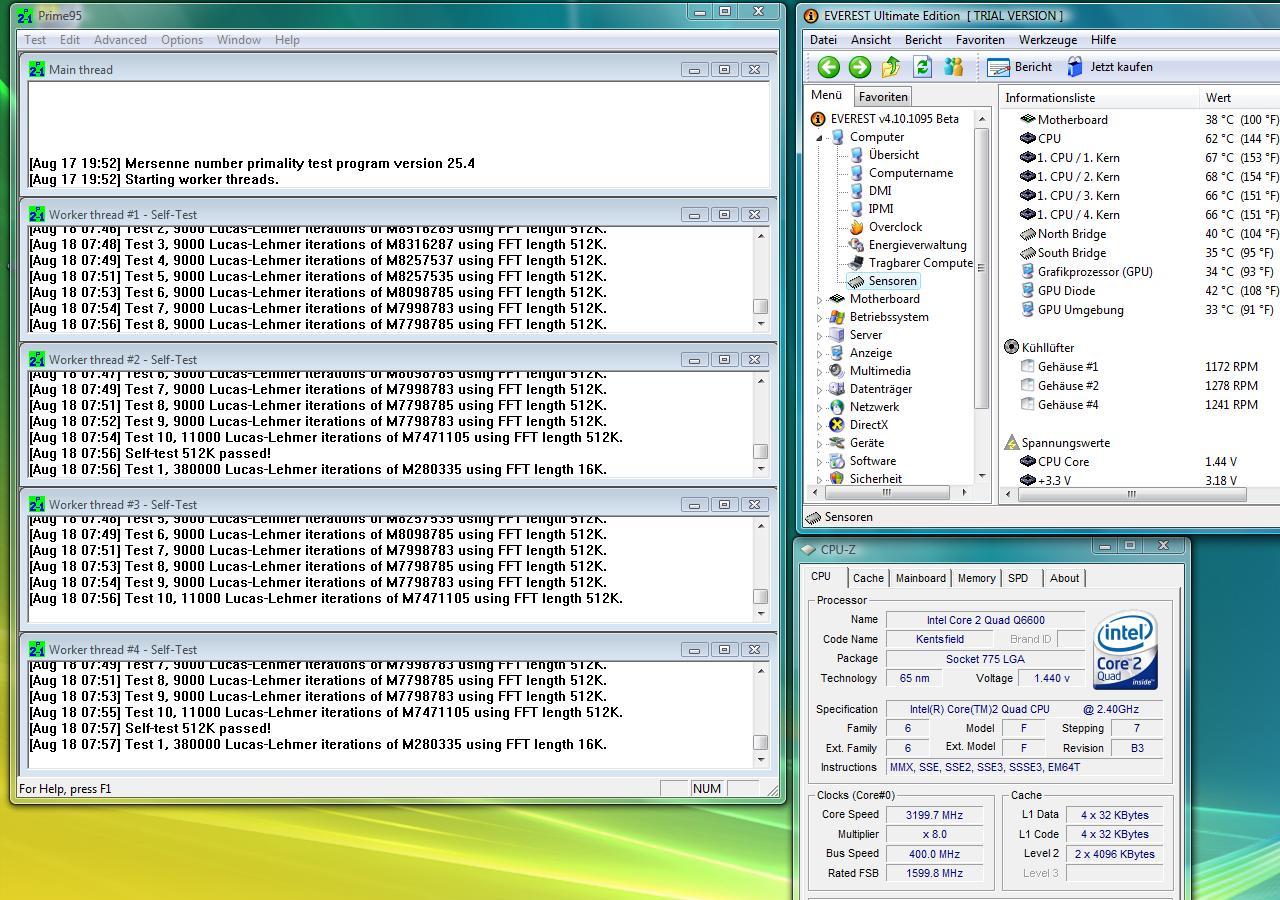Click the sensor list horizontal scrollbar thumb
Image resolution: width=1280 pixels, height=900 pixels.
[1131, 494]
